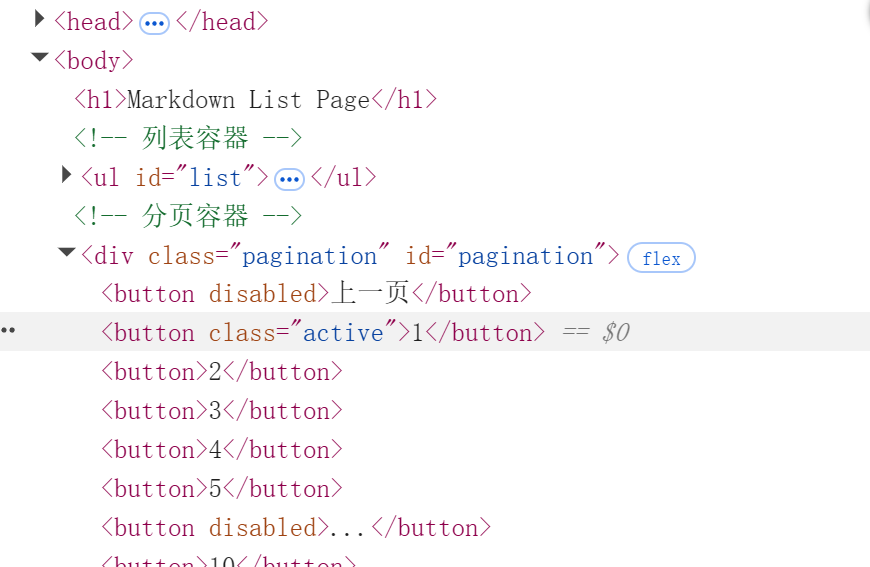The image size is (870, 567).
Task: Select the button 4 element line
Action: [222, 450]
